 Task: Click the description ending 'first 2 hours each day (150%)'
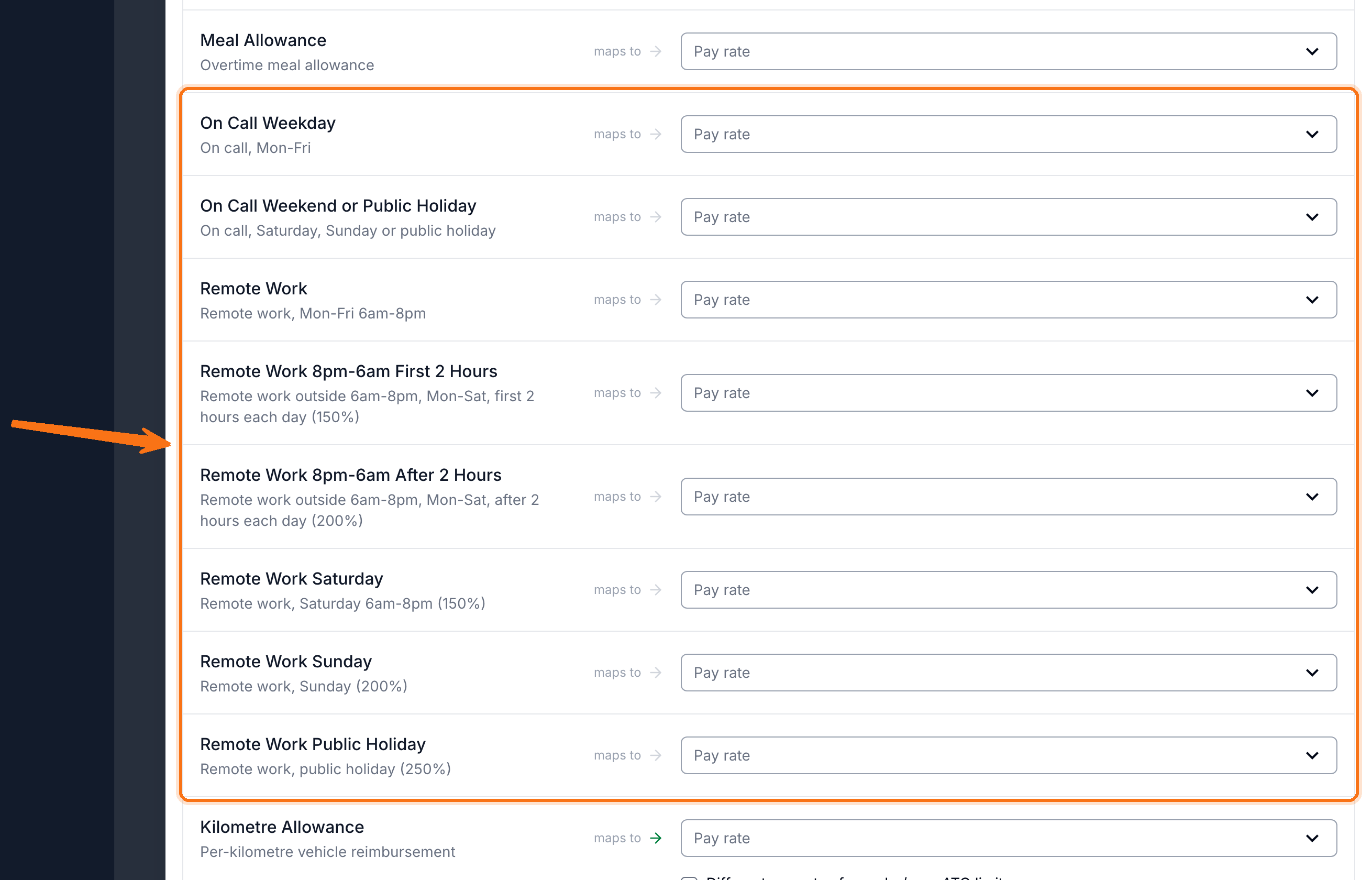(367, 407)
